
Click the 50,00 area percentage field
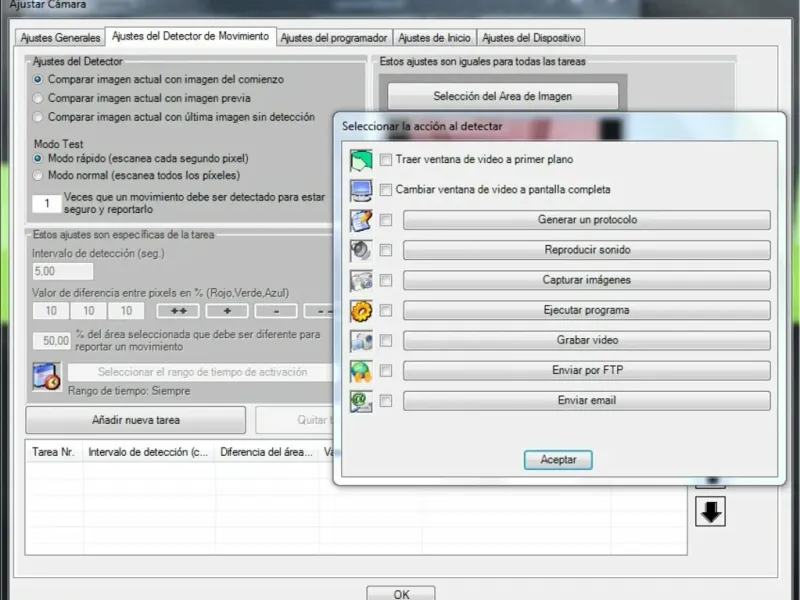click(52, 341)
